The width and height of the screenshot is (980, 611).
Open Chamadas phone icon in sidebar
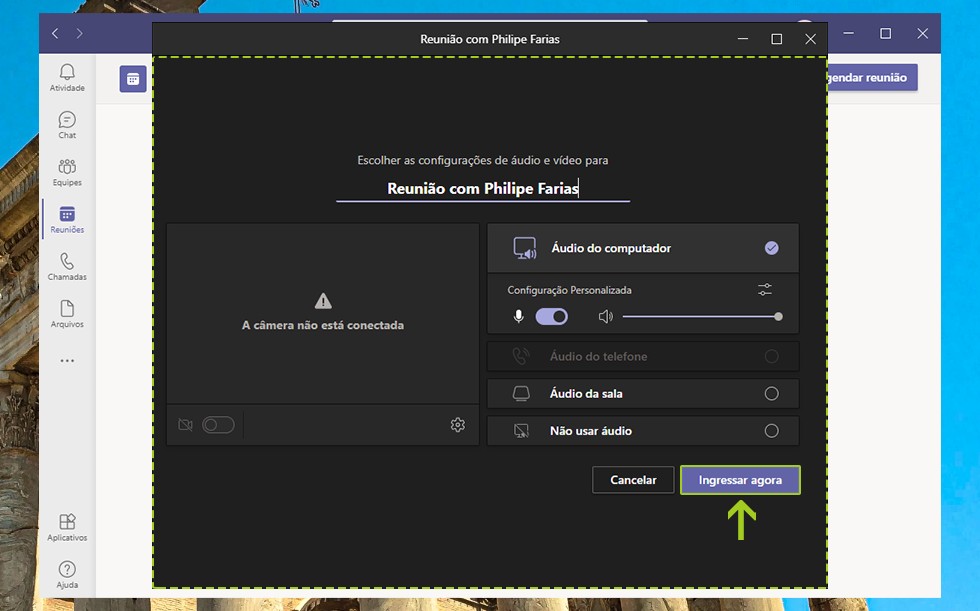[x=67, y=266]
